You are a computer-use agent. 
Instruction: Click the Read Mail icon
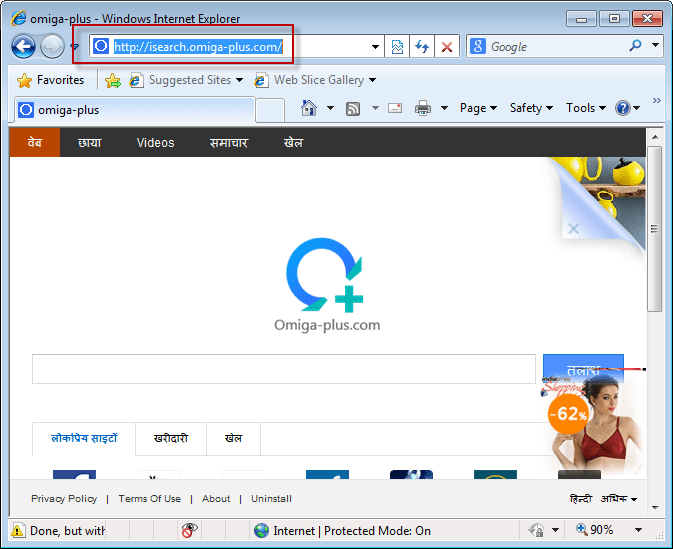click(395, 108)
